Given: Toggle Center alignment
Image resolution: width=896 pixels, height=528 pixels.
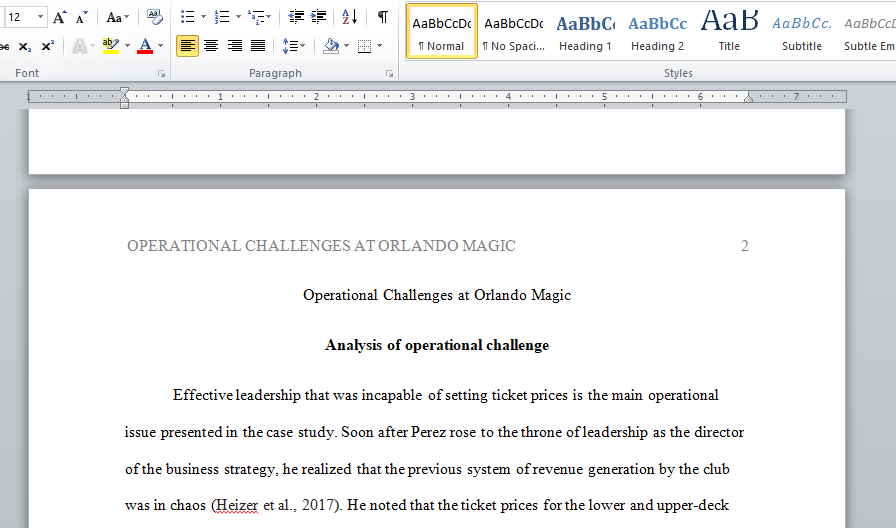Looking at the screenshot, I should pos(211,46).
